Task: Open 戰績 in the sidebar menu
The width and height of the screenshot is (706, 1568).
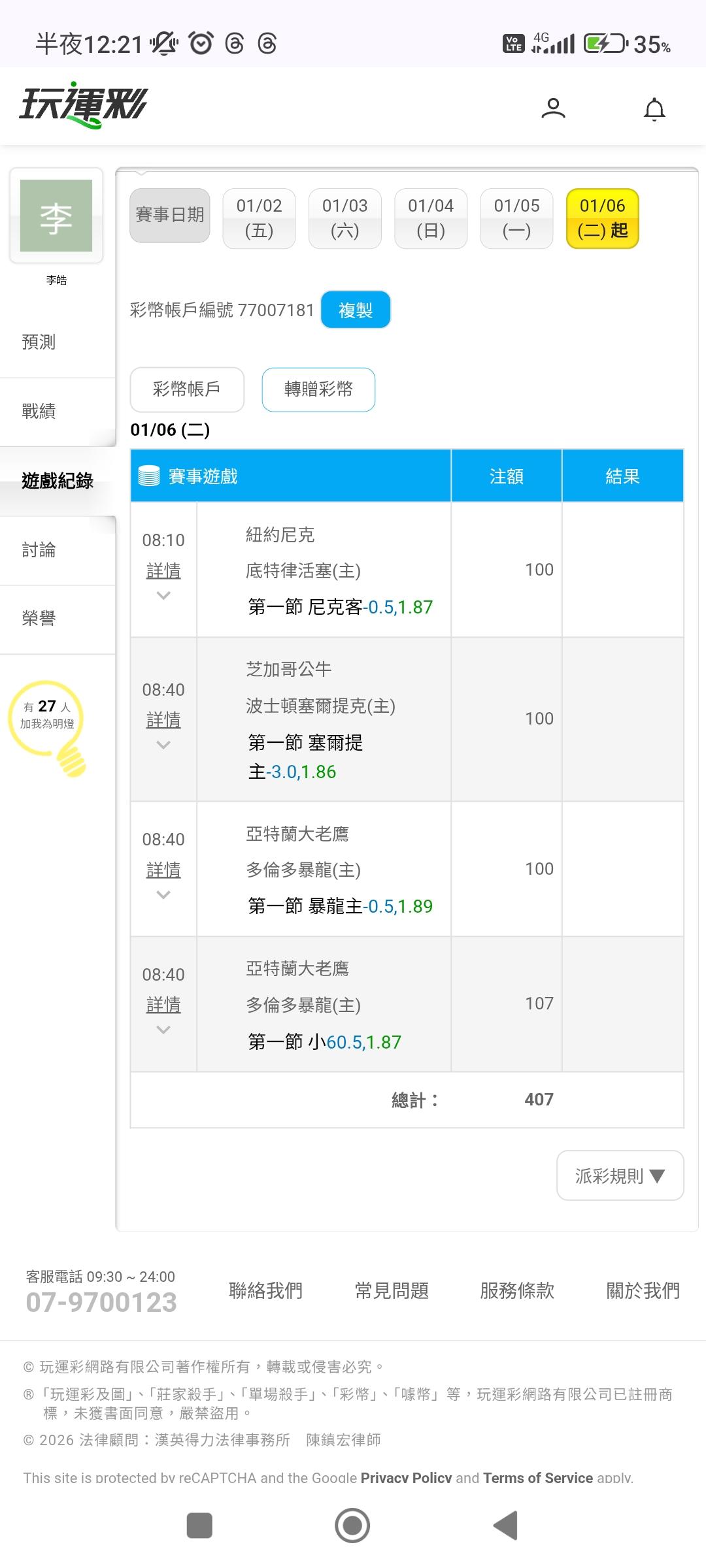Action: (x=39, y=411)
